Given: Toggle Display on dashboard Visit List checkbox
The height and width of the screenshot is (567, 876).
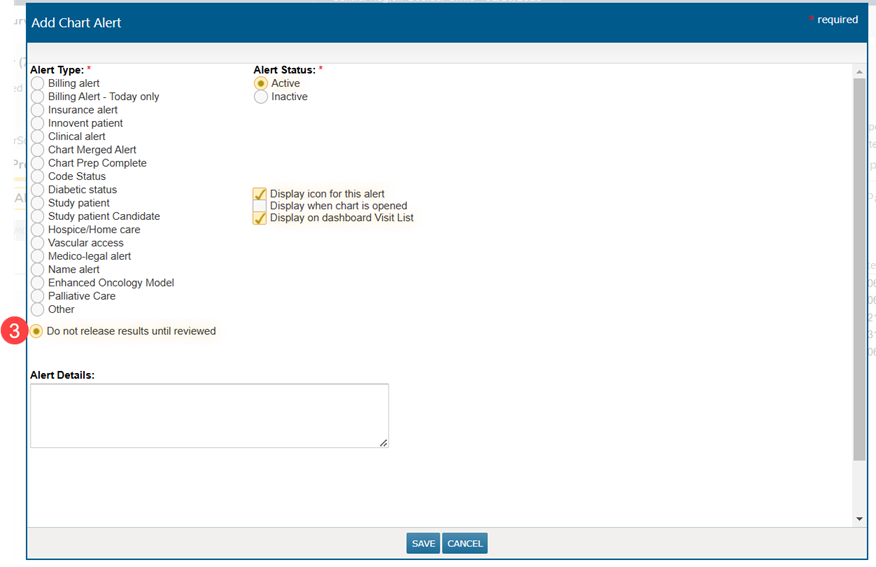Looking at the screenshot, I should pos(260,218).
